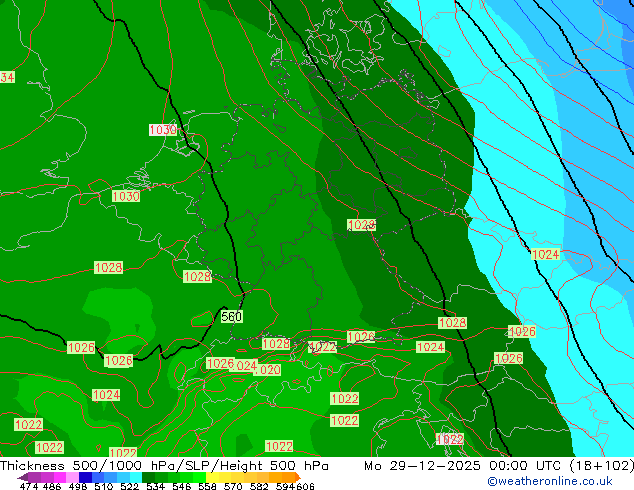Click the 498 legend value

[x=78, y=486]
